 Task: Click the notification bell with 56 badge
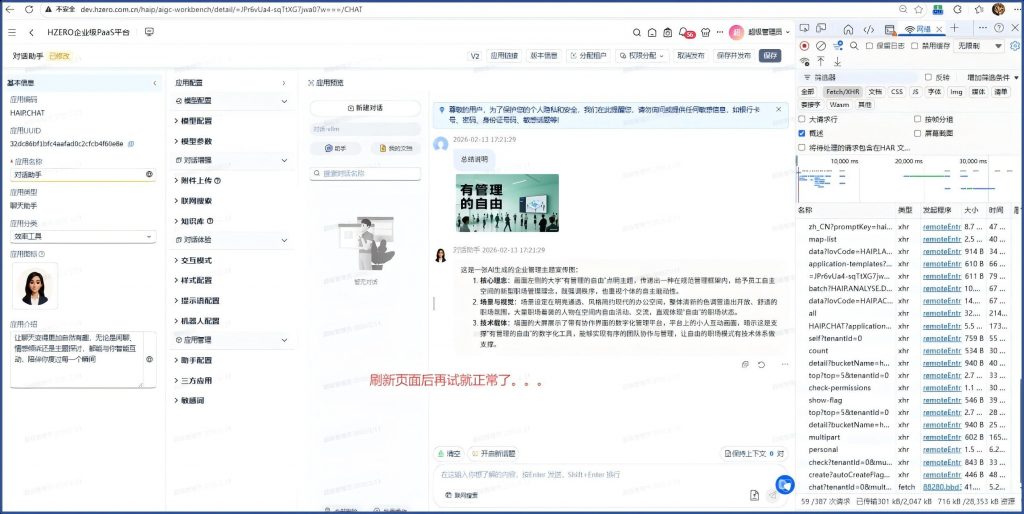[x=686, y=32]
